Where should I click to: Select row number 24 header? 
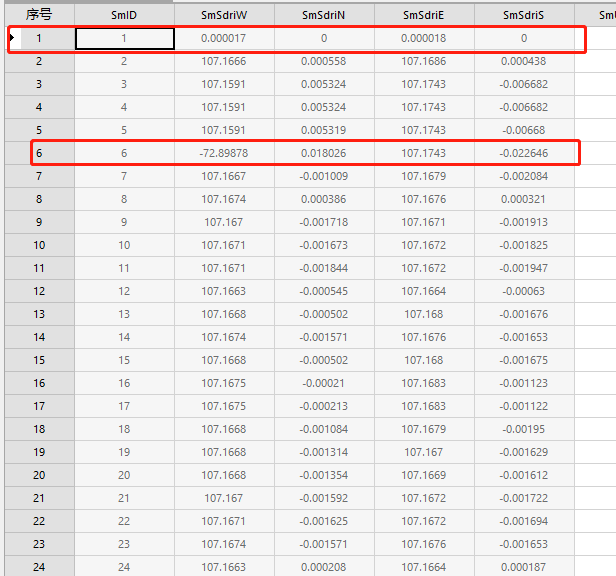click(39, 567)
